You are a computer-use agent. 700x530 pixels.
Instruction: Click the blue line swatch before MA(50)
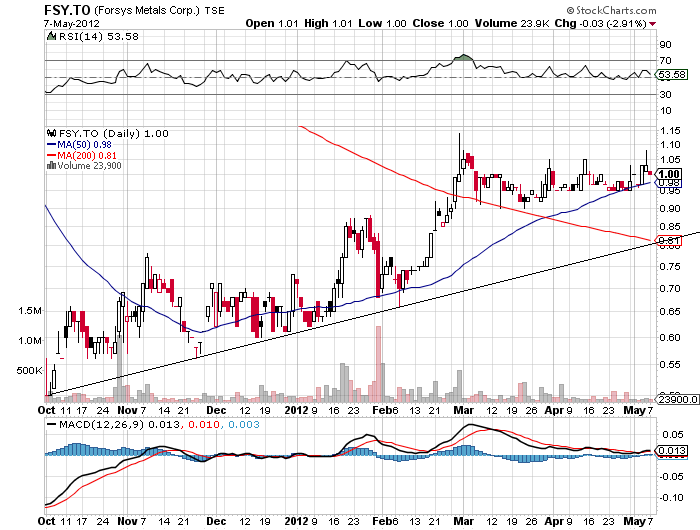click(51, 145)
